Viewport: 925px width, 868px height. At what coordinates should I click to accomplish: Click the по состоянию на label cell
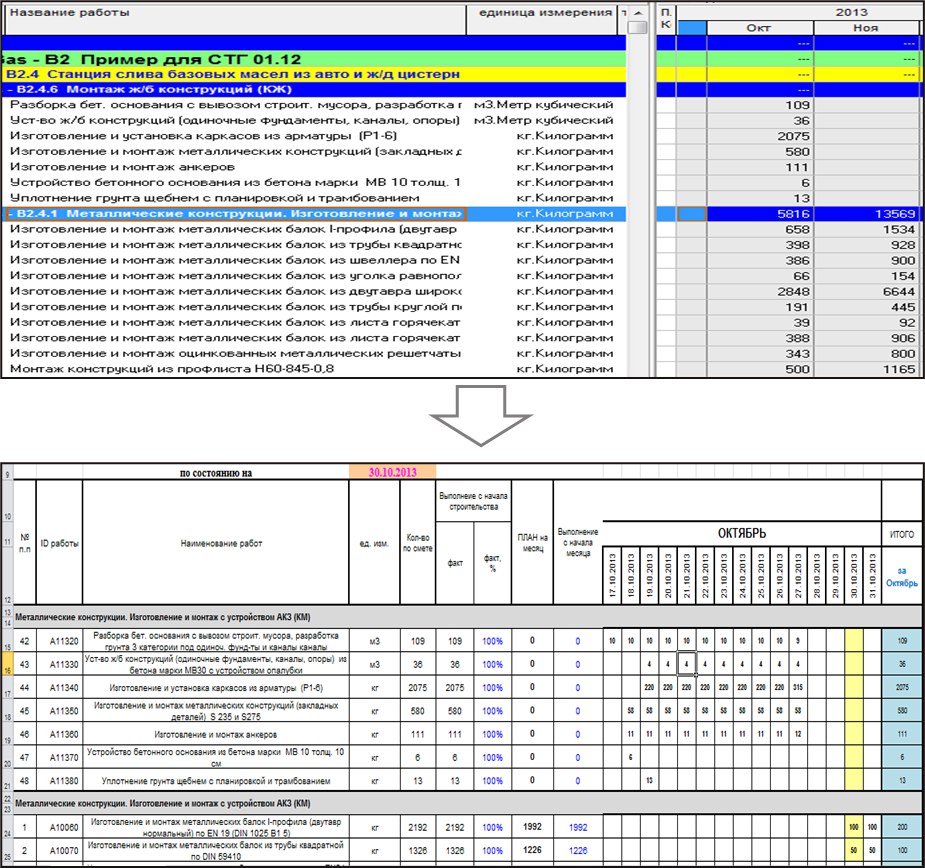[216, 473]
